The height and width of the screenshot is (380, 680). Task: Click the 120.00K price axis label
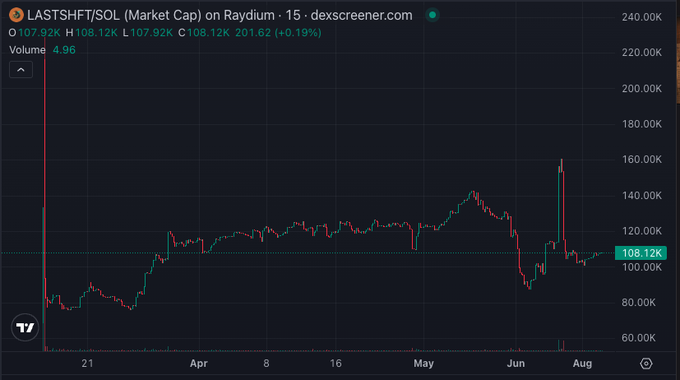pyautogui.click(x=641, y=231)
